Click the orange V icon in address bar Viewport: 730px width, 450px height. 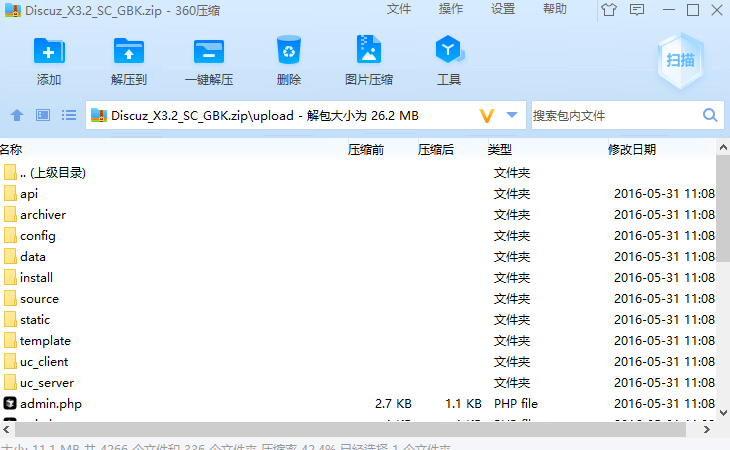(487, 116)
